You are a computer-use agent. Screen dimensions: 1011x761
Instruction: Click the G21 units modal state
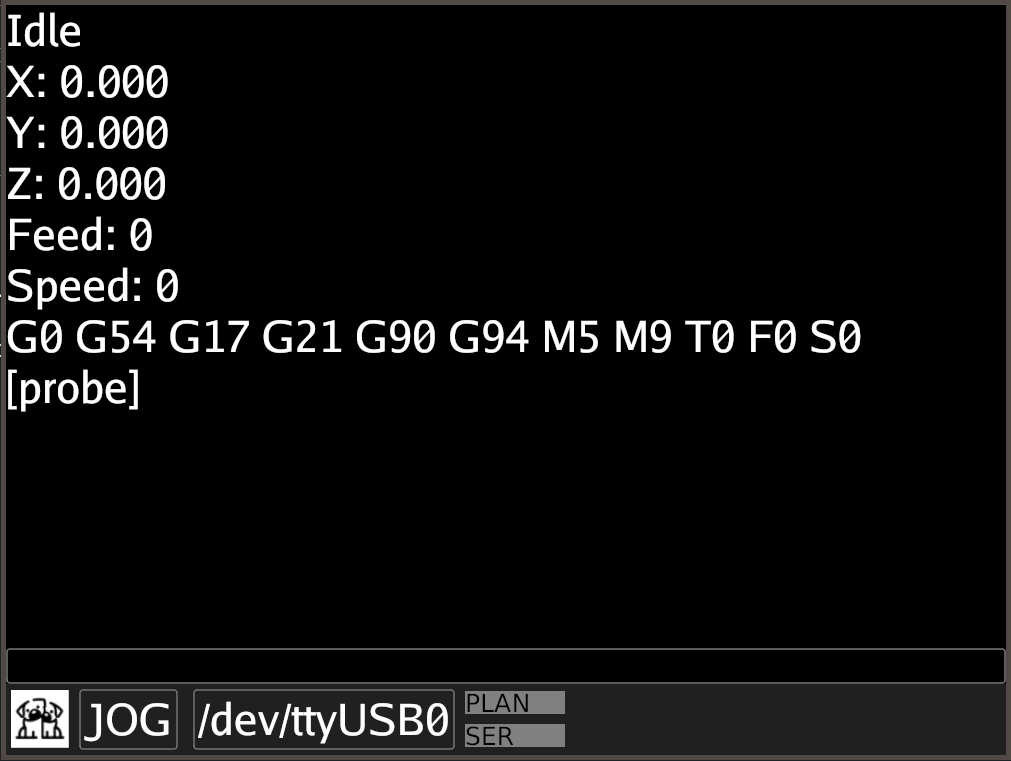(302, 337)
